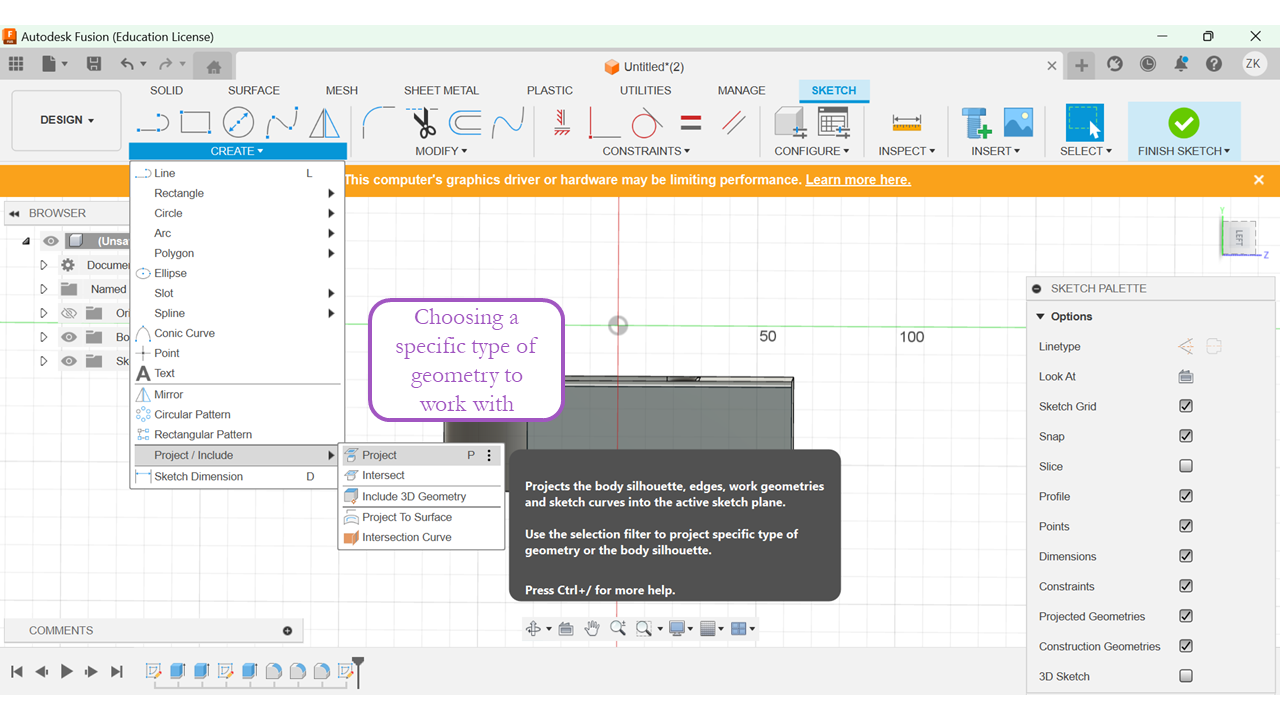Select the Mirror tool icon in toolbar
Viewport: 1280px width, 720px height.
coord(324,123)
